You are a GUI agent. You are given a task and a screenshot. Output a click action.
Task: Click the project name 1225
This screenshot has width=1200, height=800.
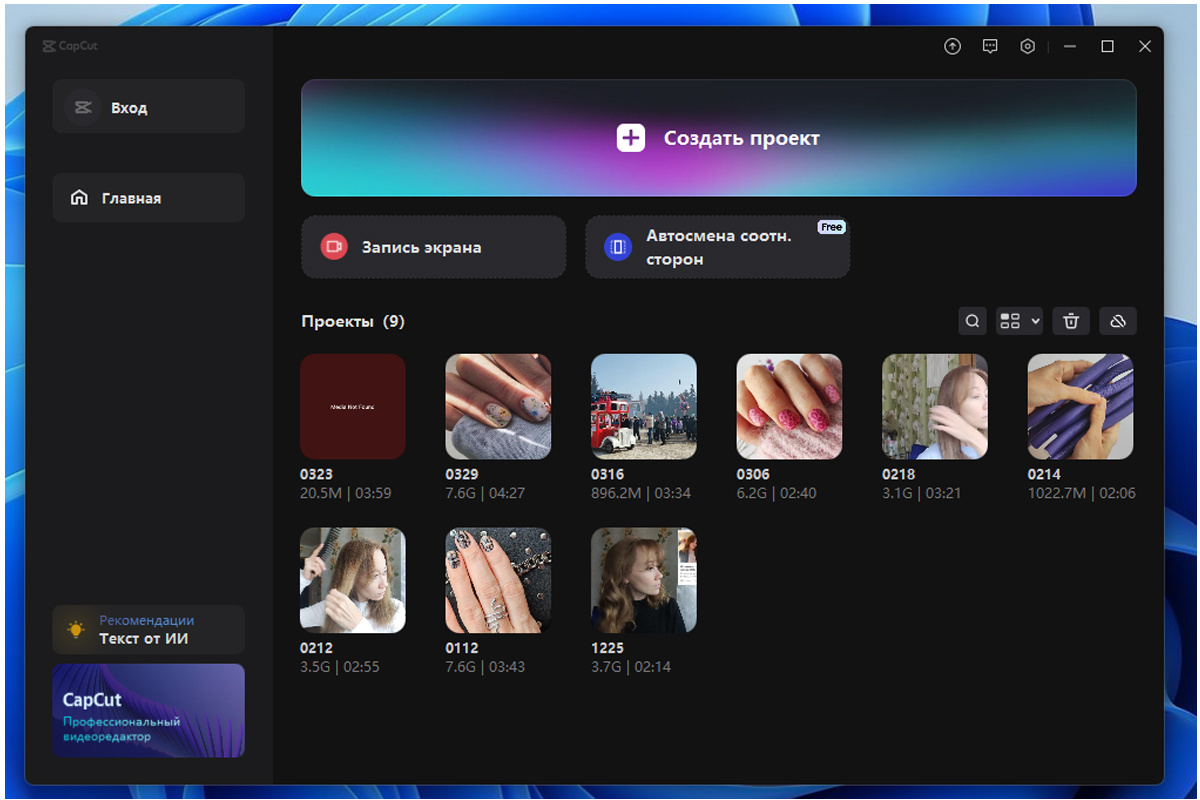click(x=607, y=648)
